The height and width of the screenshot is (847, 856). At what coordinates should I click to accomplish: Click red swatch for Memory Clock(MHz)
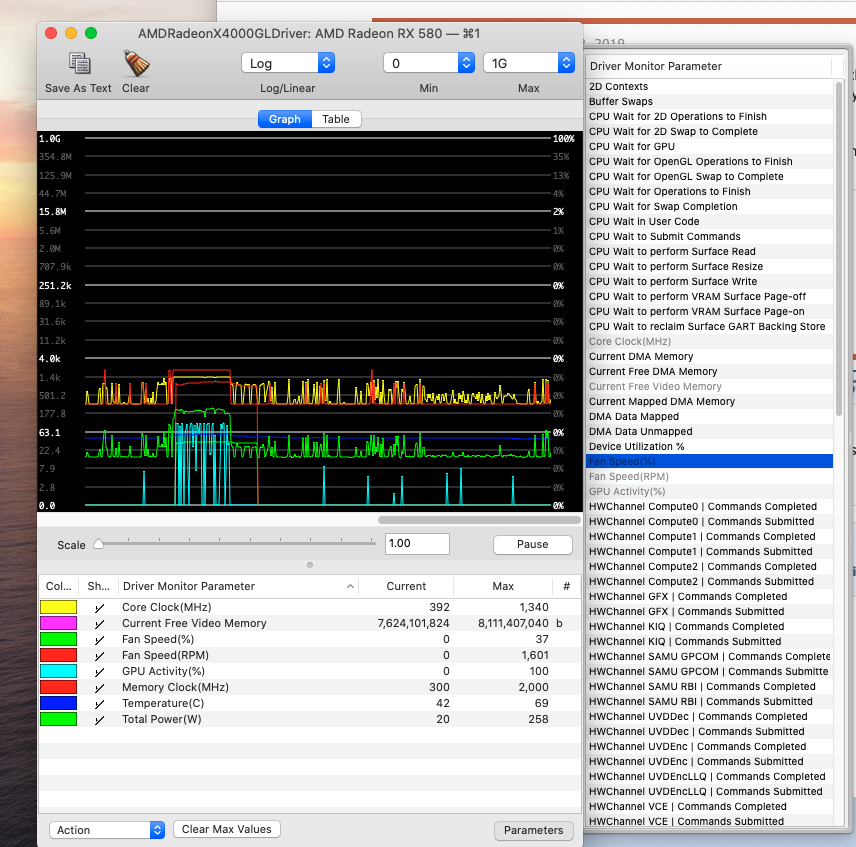58,687
